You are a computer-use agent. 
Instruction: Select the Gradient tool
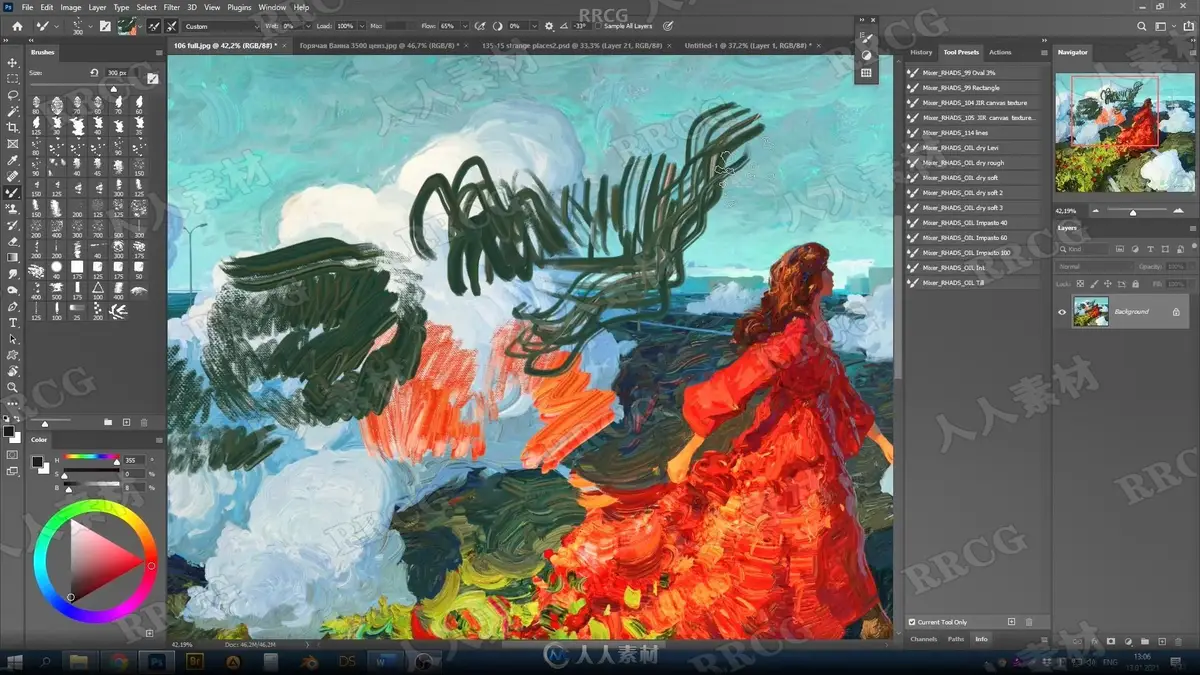[x=13, y=257]
